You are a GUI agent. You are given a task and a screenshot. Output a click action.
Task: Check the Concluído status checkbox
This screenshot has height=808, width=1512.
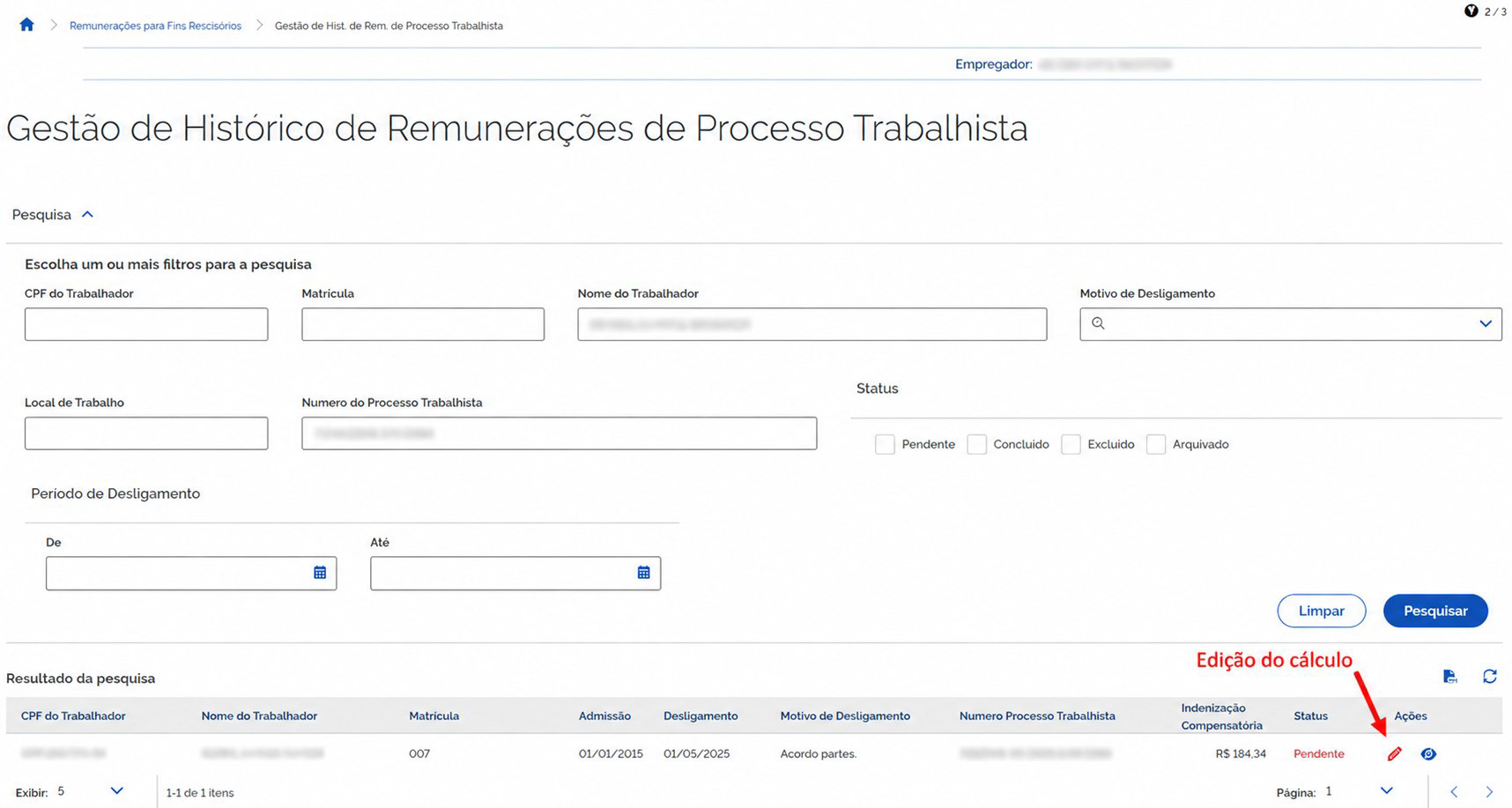click(976, 444)
